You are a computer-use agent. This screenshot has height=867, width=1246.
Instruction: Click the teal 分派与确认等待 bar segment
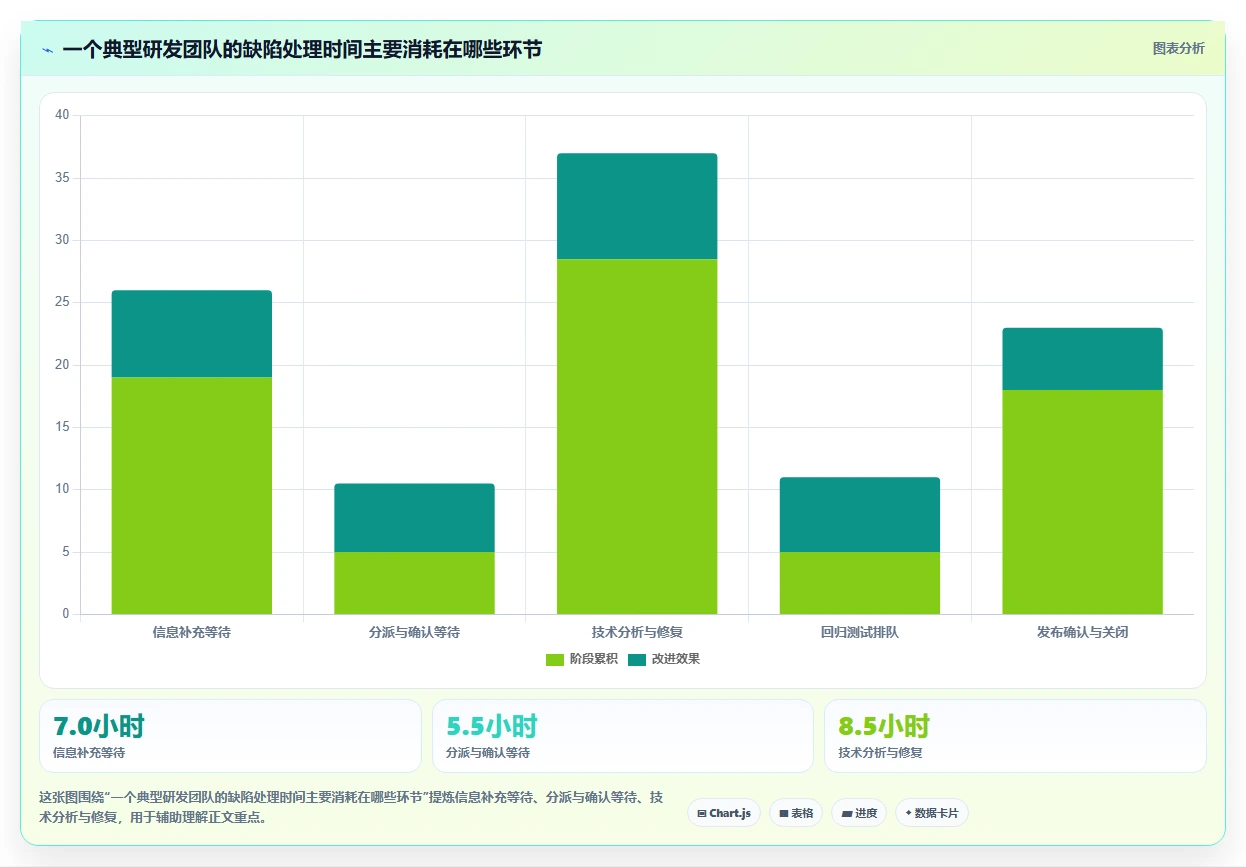(x=414, y=517)
